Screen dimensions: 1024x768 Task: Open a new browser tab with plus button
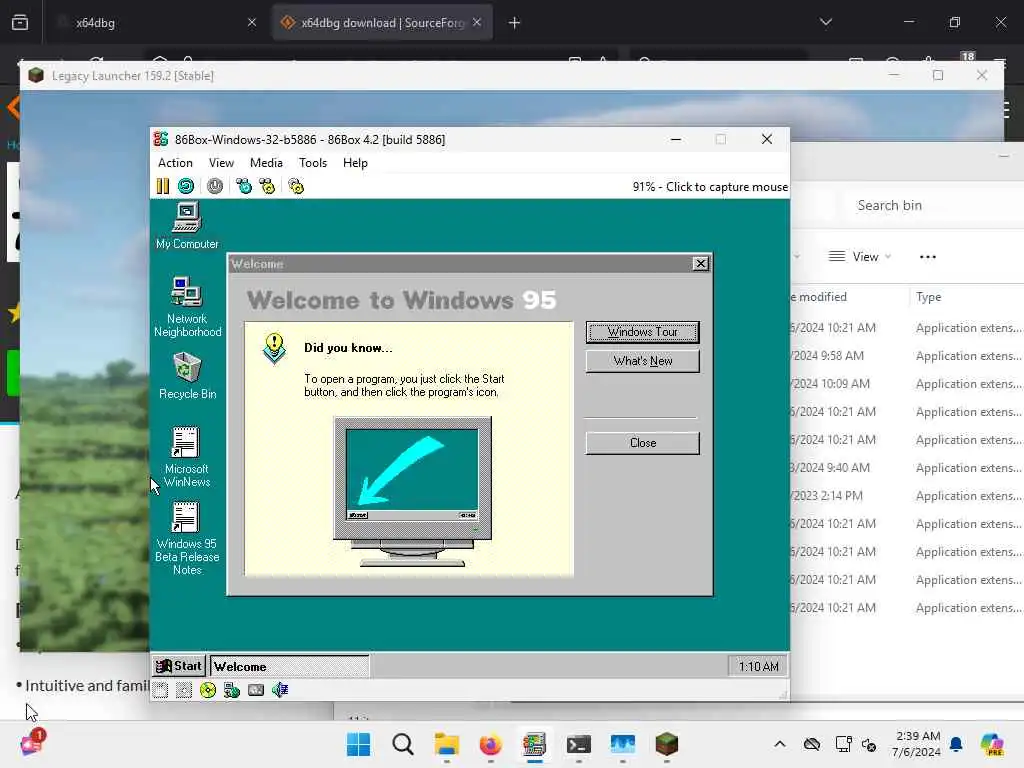pos(515,23)
